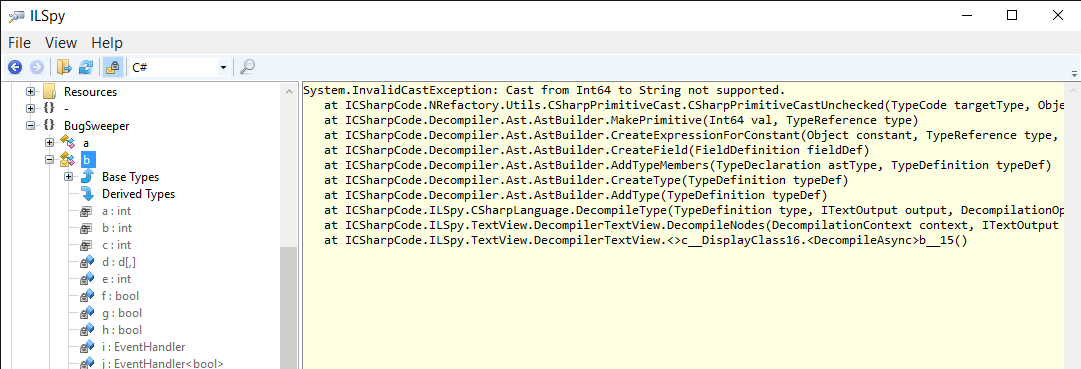Collapse the BugSweeper namespace node

click(30, 126)
